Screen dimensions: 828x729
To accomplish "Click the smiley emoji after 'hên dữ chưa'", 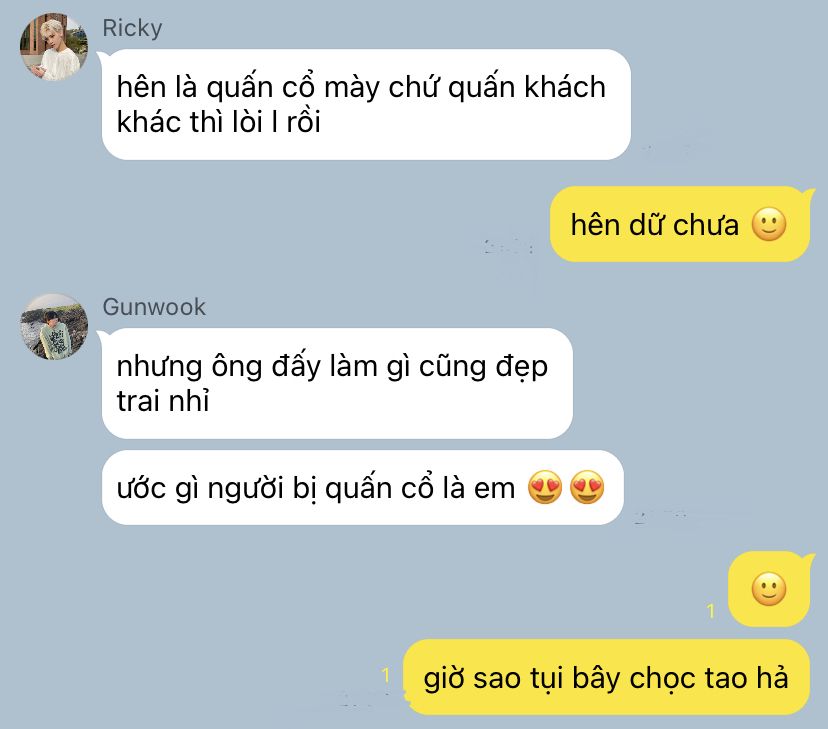I will pos(768,224).
